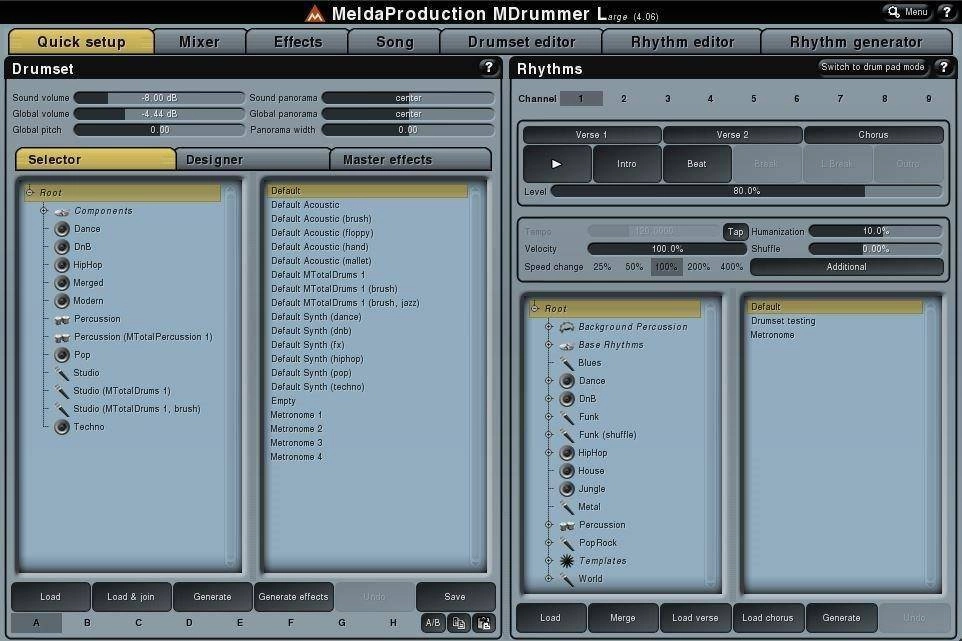Click the Studio drumset drumstick icon
This screenshot has width=962, height=641.
click(x=62, y=373)
